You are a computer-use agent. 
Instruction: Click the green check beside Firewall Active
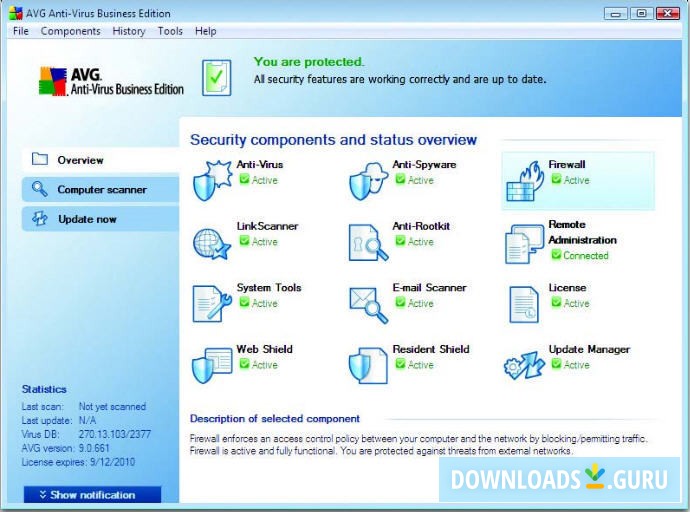tap(556, 179)
